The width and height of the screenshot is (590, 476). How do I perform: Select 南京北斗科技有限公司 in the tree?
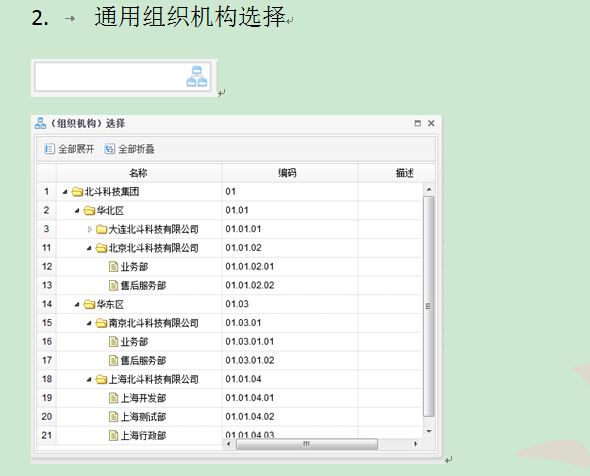point(153,323)
